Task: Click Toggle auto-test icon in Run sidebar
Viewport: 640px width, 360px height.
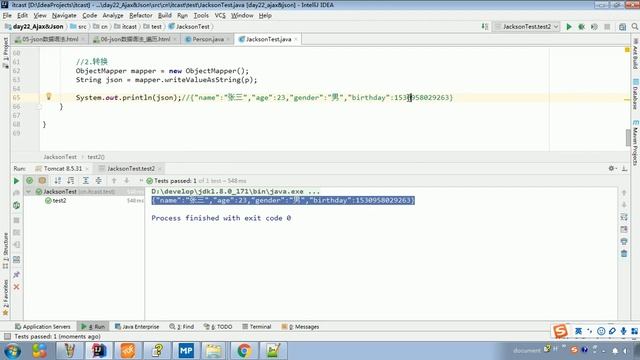Action: click(16, 205)
